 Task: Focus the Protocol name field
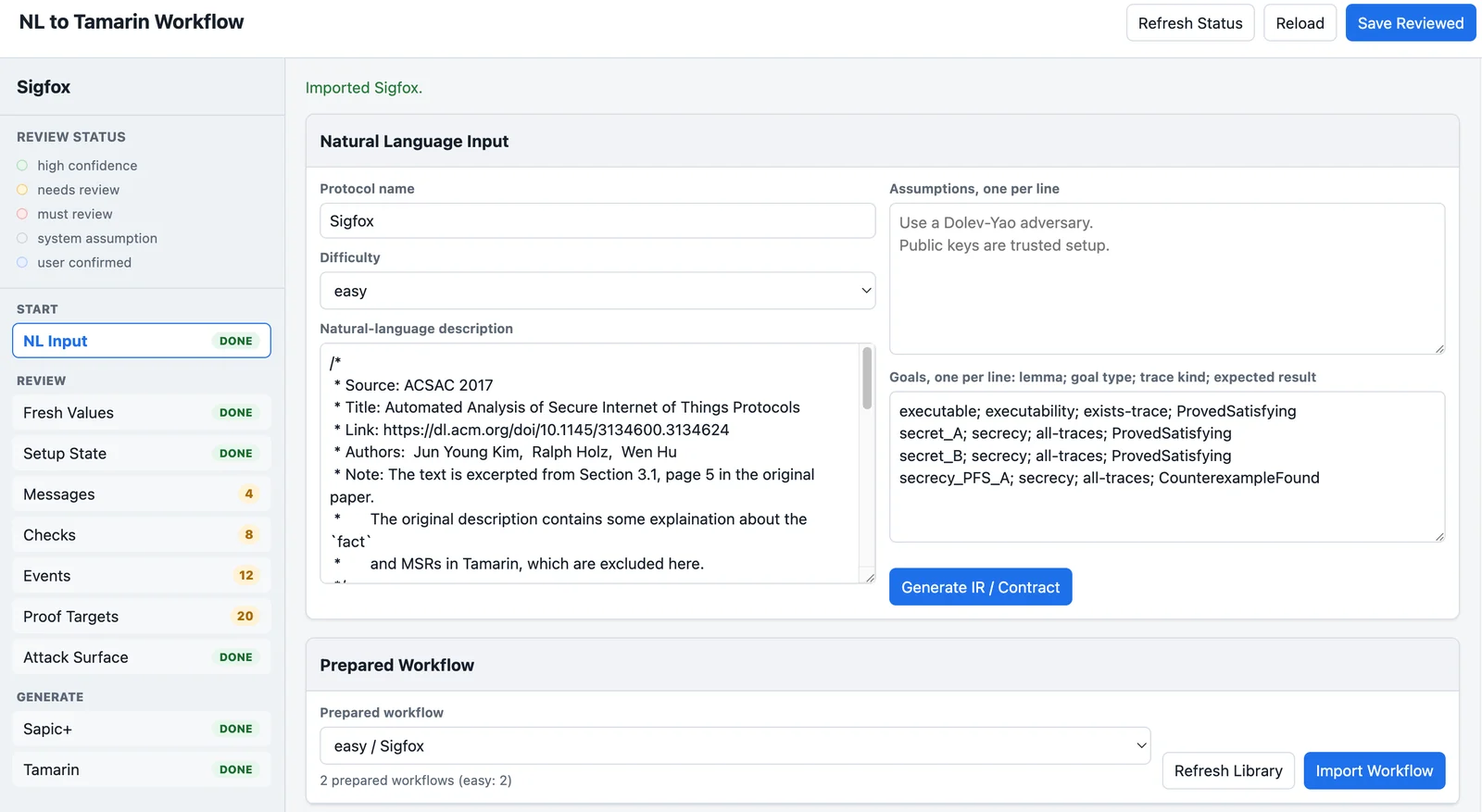[597, 221]
